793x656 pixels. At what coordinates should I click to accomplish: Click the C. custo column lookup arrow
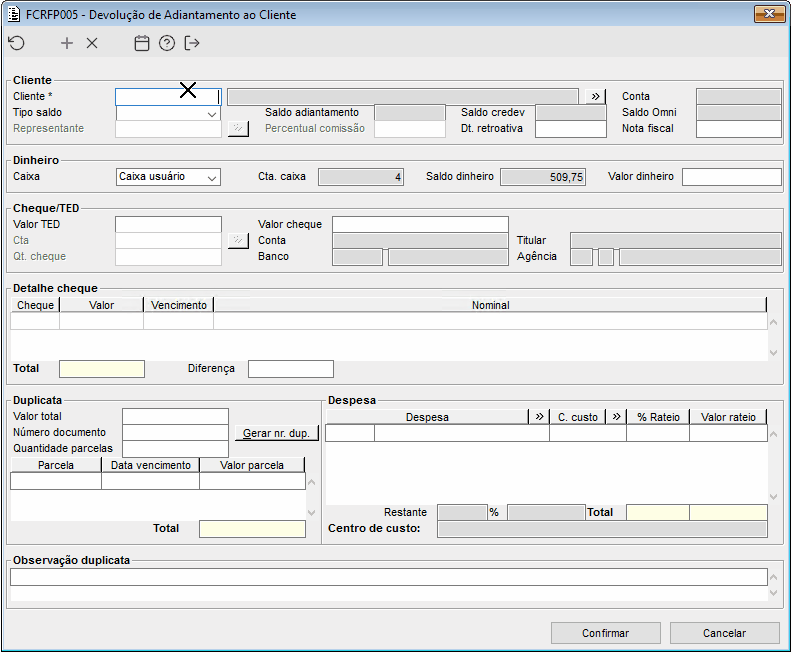616,417
